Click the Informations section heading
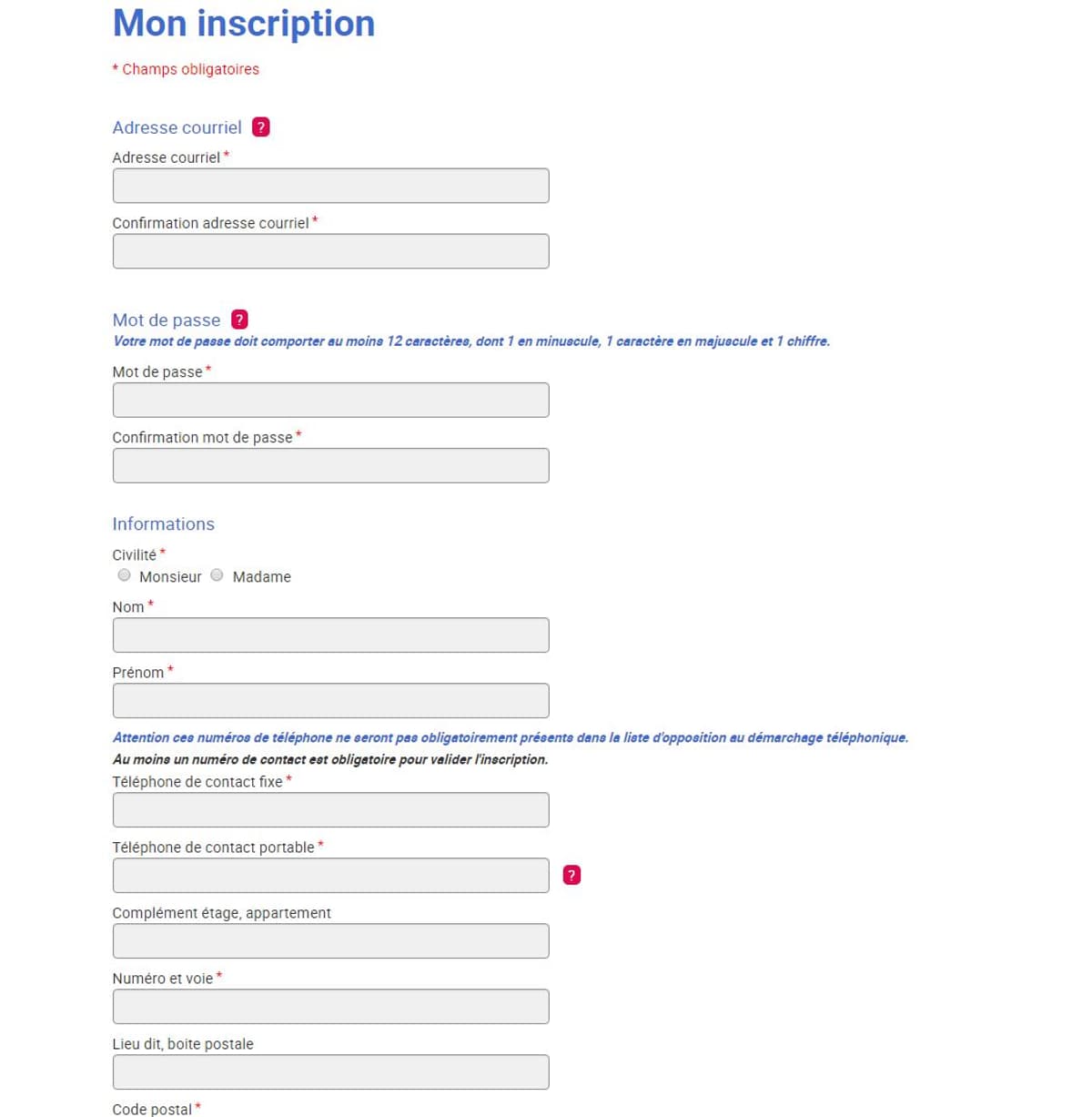Image resolution: width=1092 pixels, height=1117 pixels. tap(163, 523)
